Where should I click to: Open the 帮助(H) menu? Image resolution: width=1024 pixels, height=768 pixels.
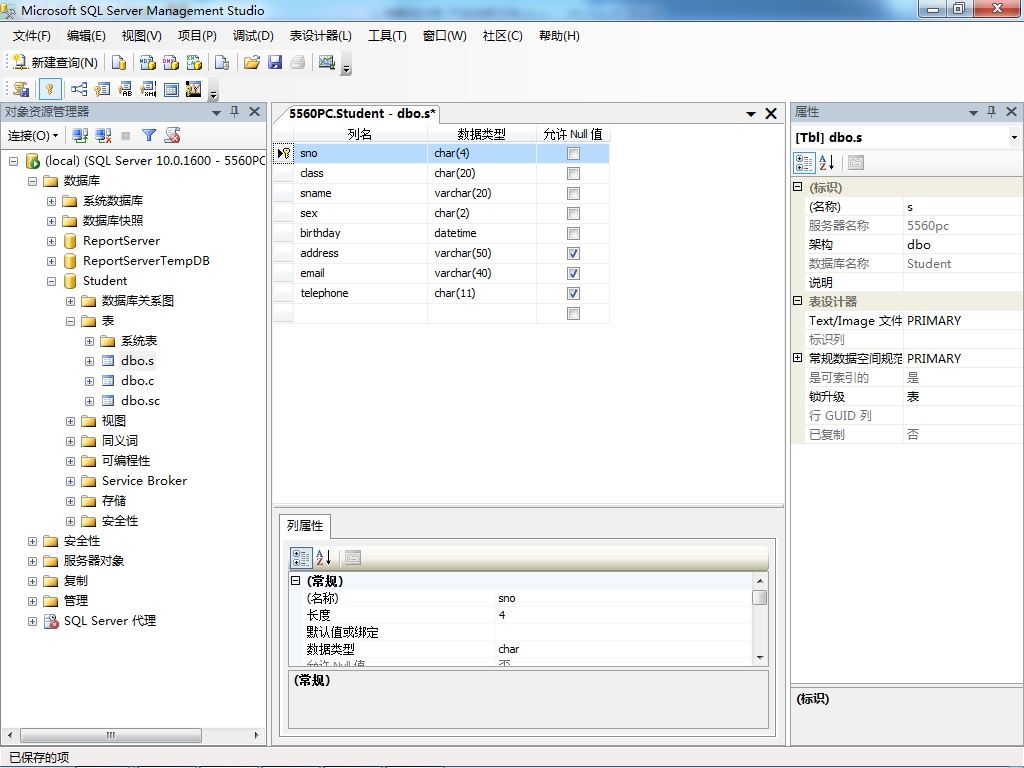pos(559,36)
